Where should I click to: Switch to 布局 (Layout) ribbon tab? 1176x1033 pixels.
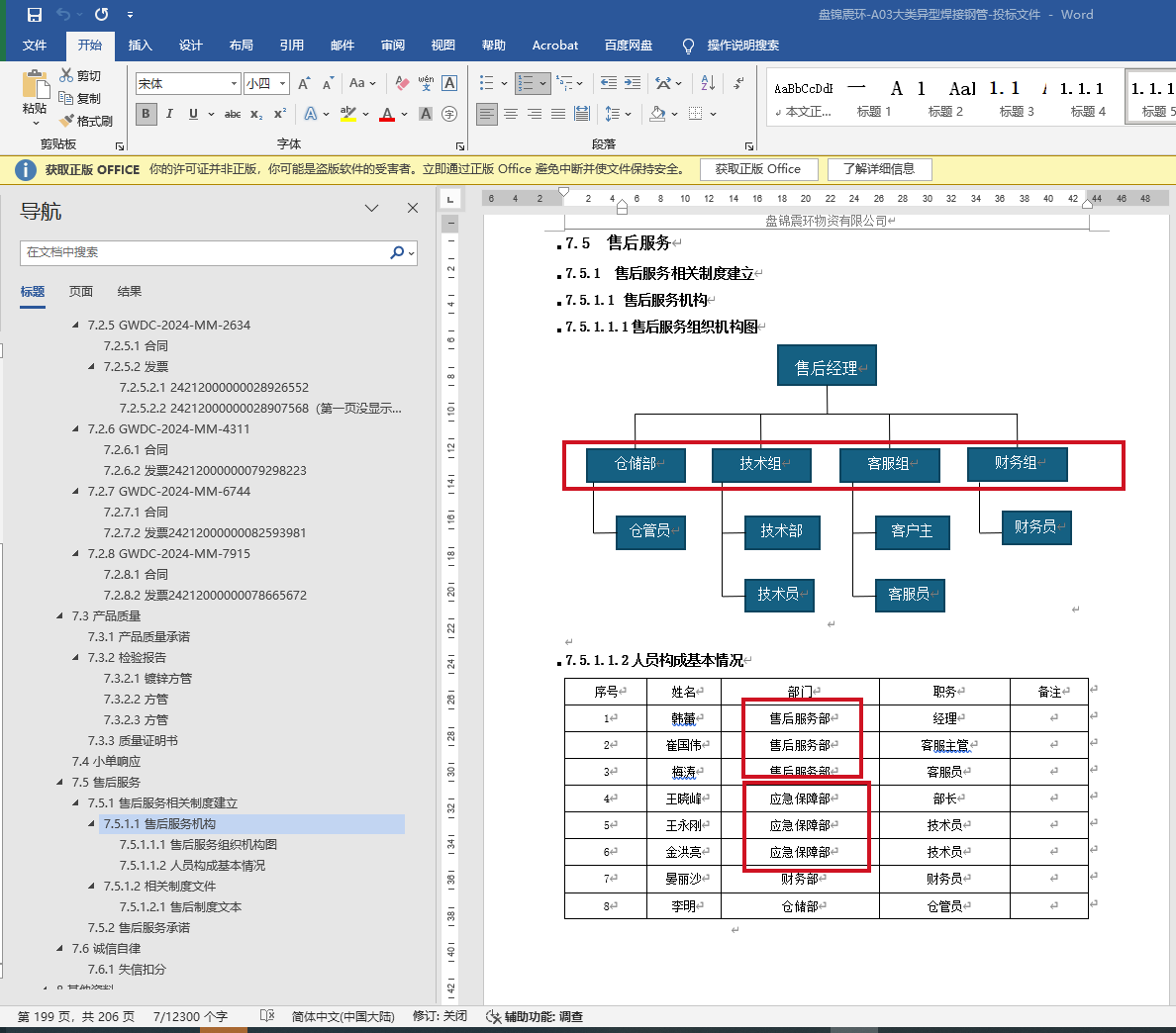[241, 45]
